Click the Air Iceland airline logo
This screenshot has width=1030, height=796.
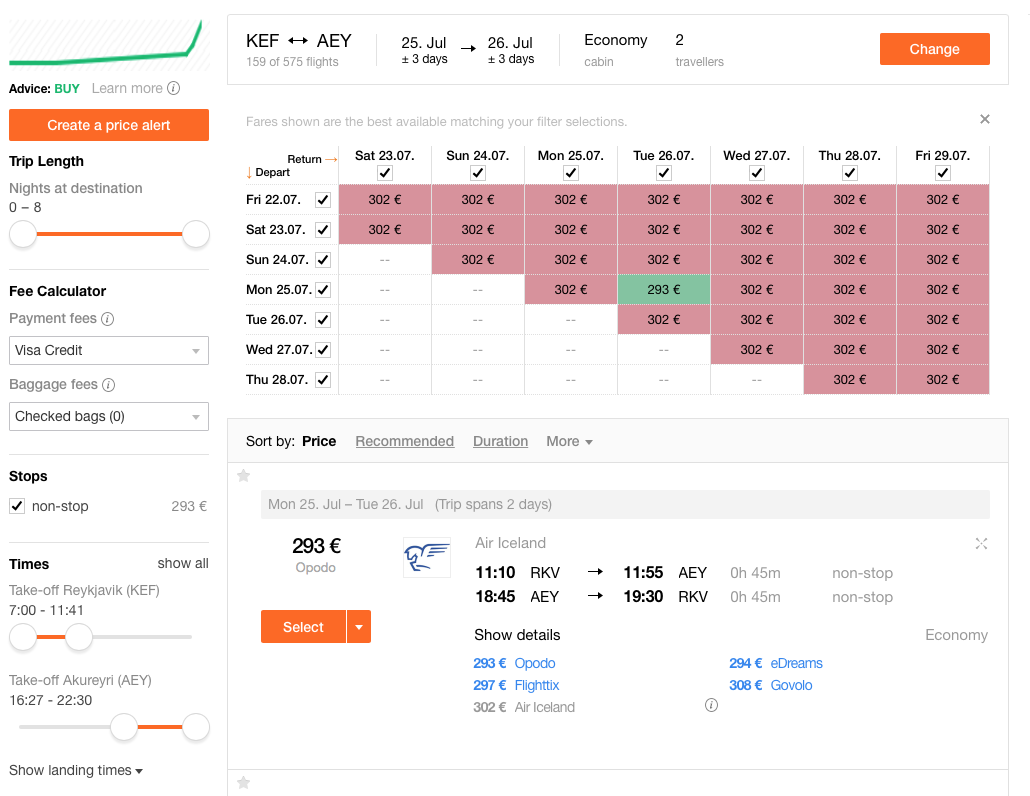click(x=426, y=557)
